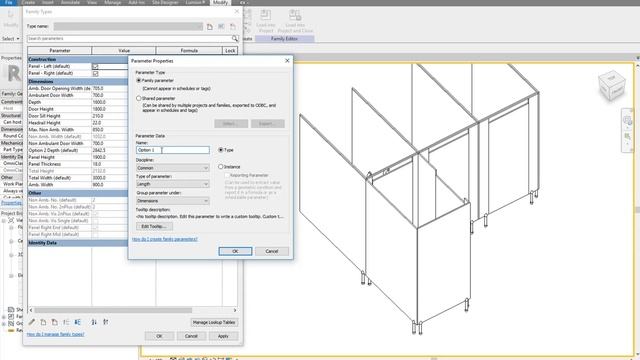The image size is (640, 360).
Task: Choose the Instance radio option
Action: point(221,167)
